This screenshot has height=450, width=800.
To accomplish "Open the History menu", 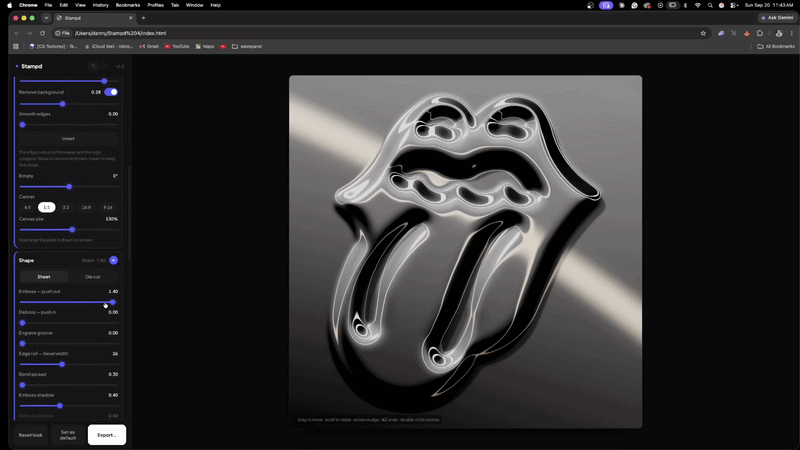I will (x=101, y=5).
